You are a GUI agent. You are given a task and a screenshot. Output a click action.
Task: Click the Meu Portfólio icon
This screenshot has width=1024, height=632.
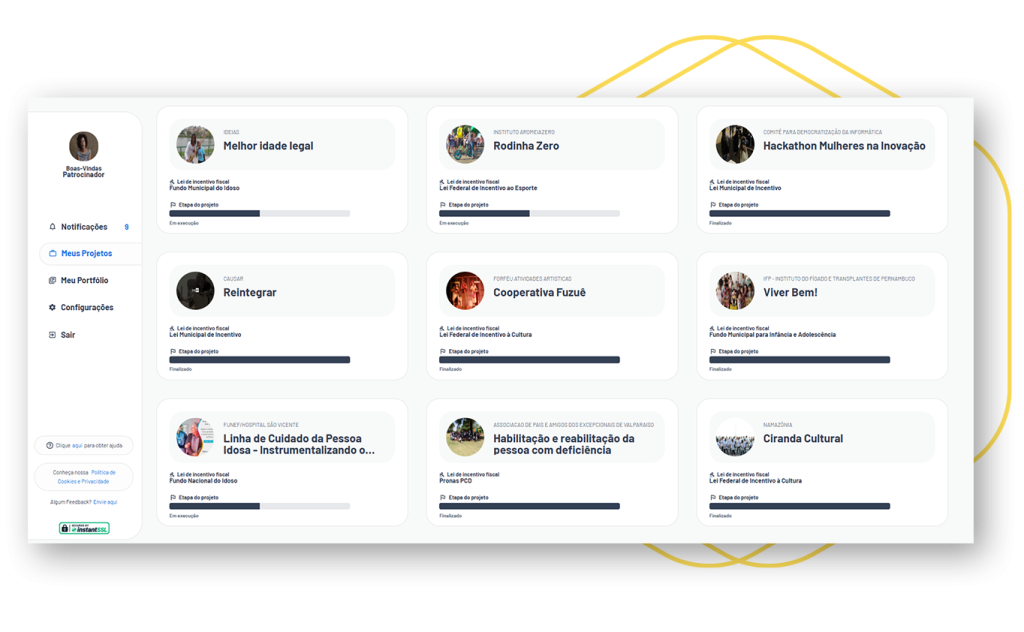pyautogui.click(x=52, y=280)
